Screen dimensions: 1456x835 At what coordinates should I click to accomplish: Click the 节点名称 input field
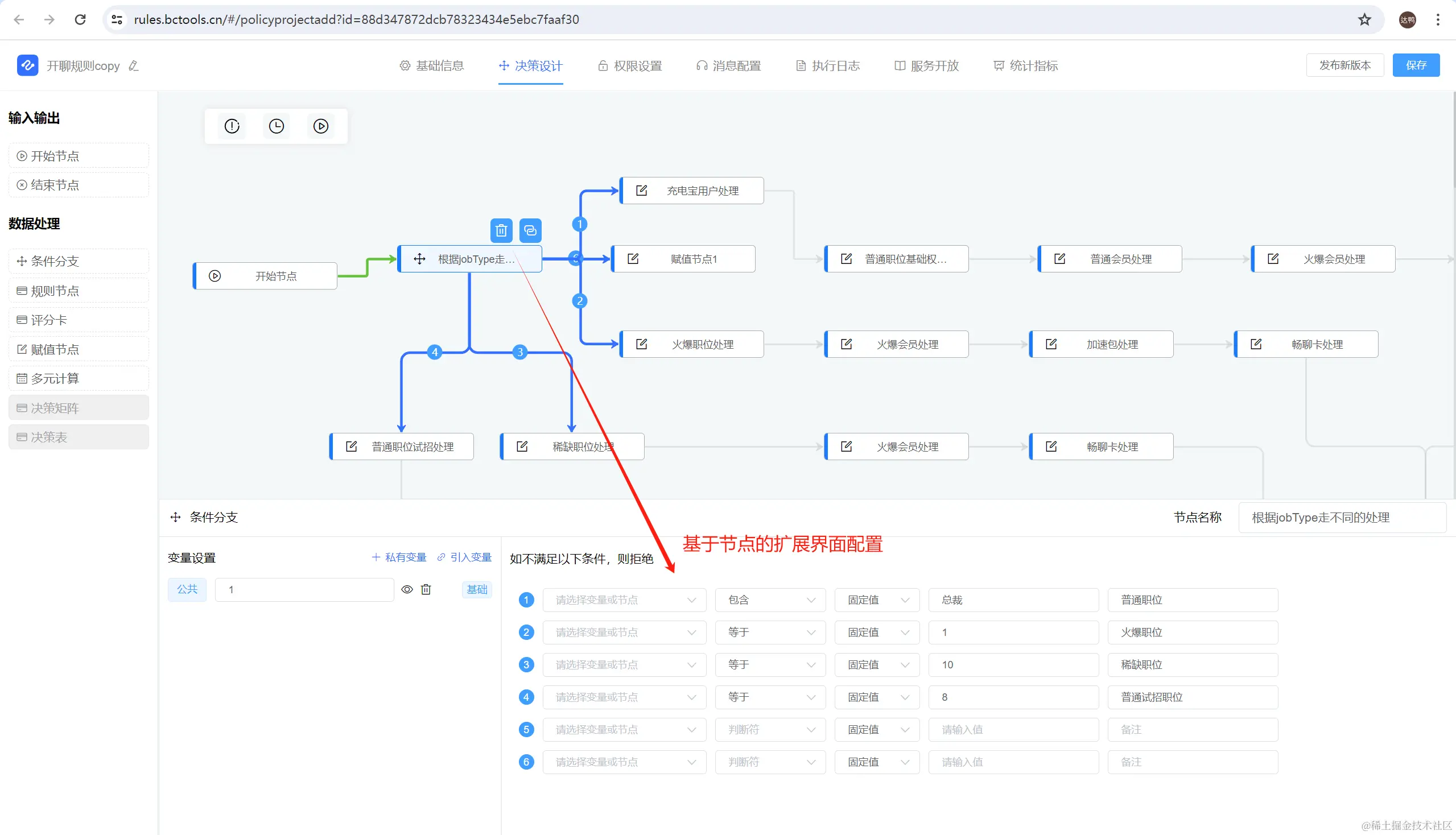point(1341,518)
